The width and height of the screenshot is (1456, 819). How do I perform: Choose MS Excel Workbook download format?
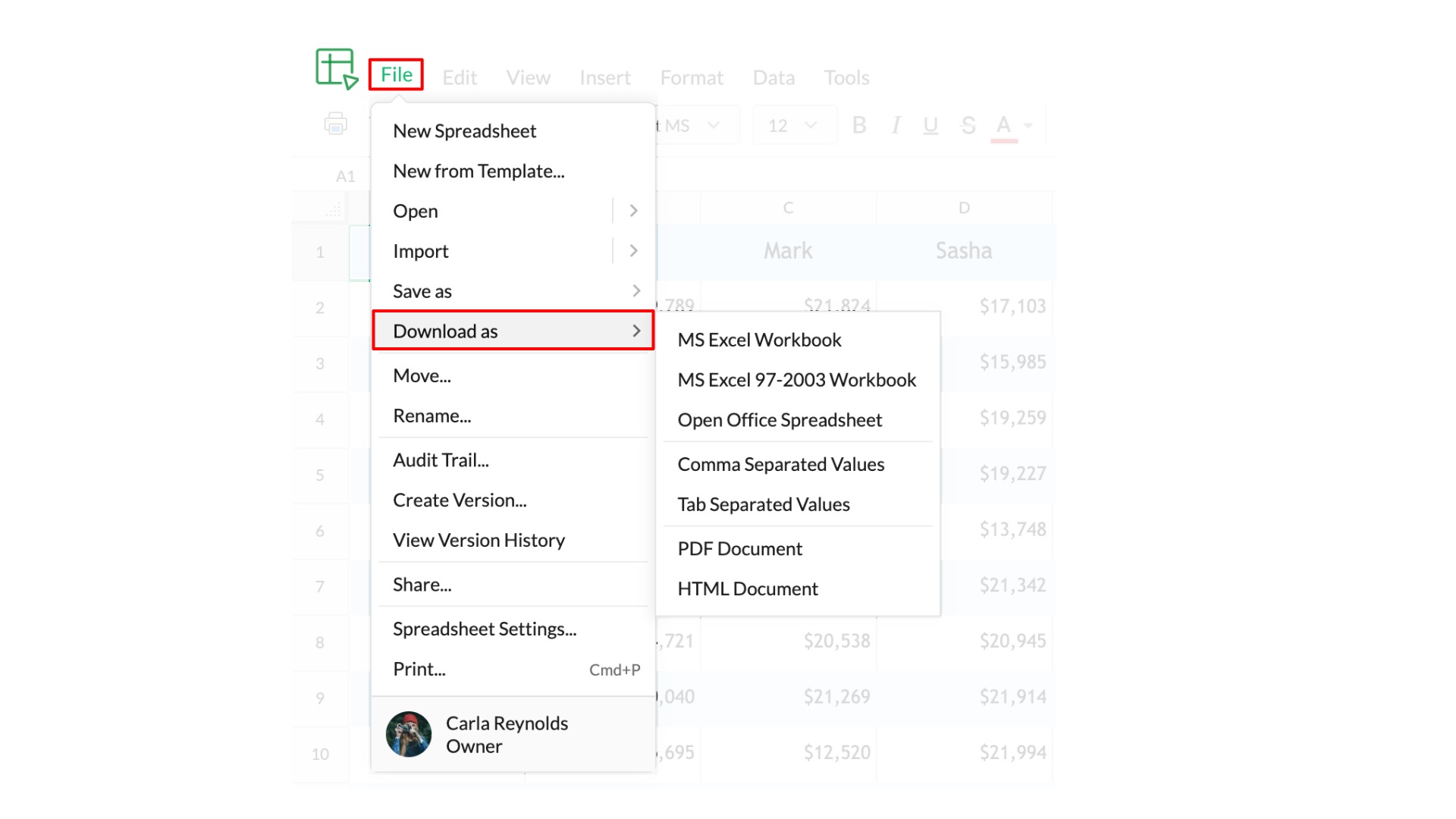[x=759, y=340]
